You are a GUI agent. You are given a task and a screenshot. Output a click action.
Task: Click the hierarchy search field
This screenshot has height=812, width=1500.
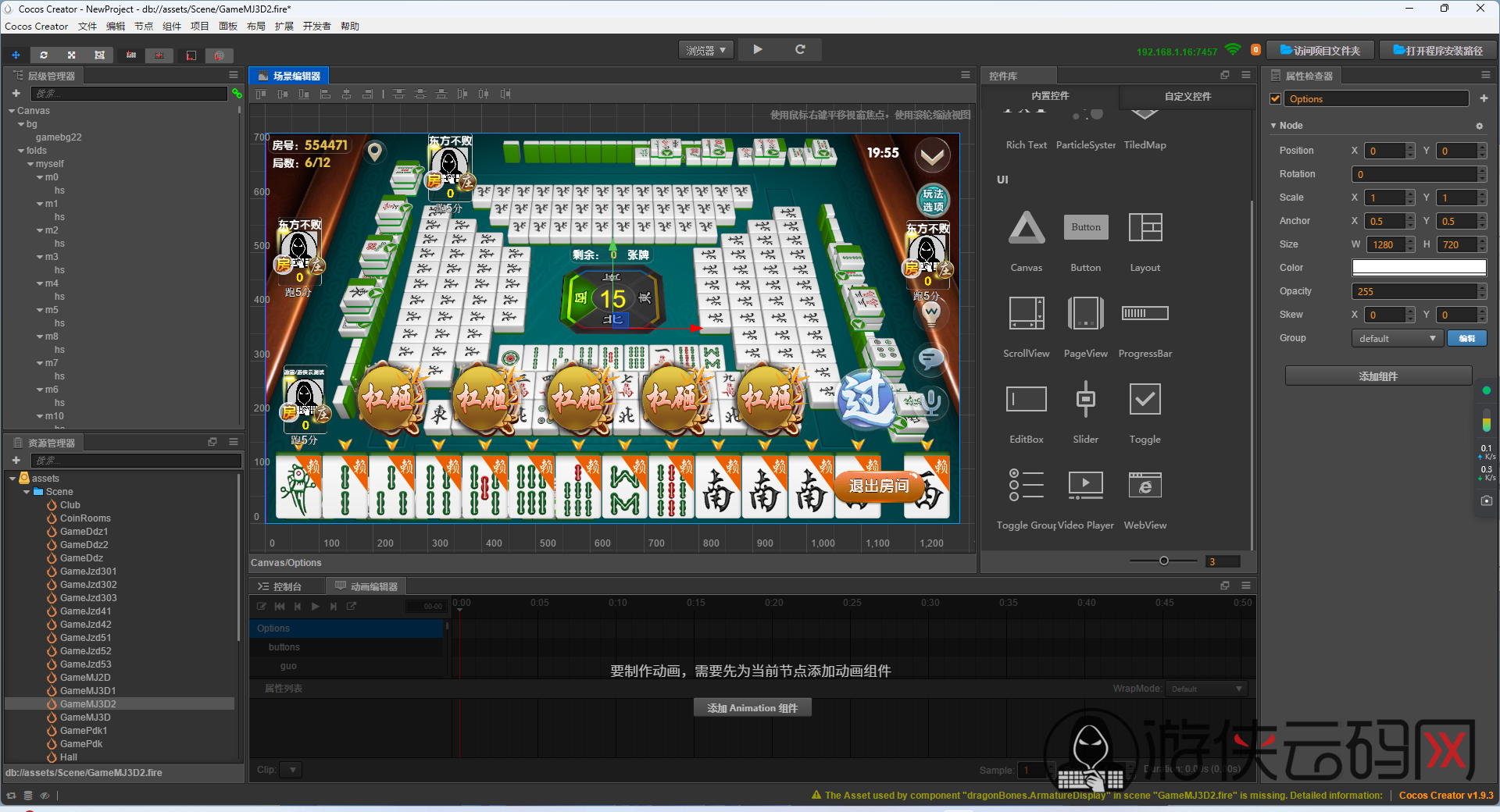129,94
